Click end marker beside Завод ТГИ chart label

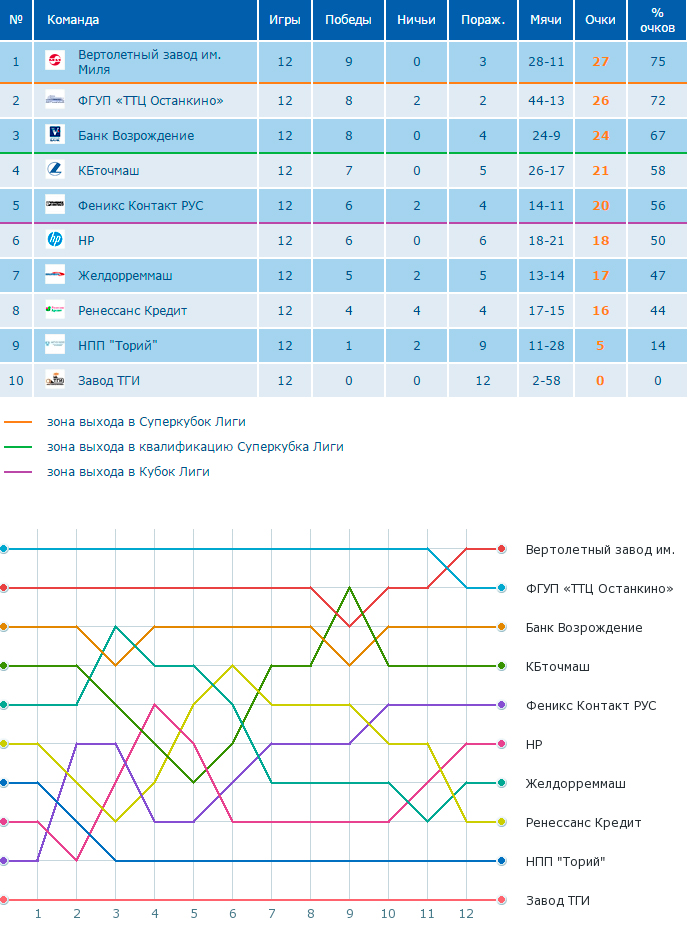coord(501,900)
